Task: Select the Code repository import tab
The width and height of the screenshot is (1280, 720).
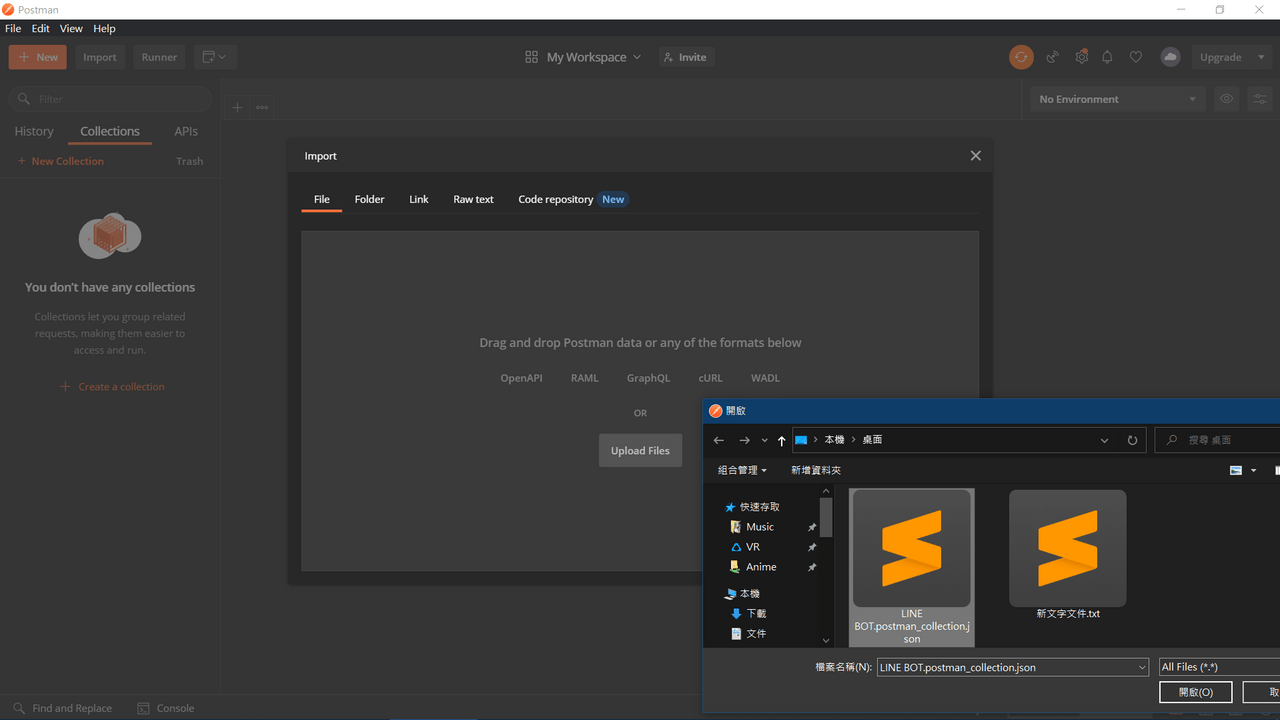Action: (x=571, y=199)
